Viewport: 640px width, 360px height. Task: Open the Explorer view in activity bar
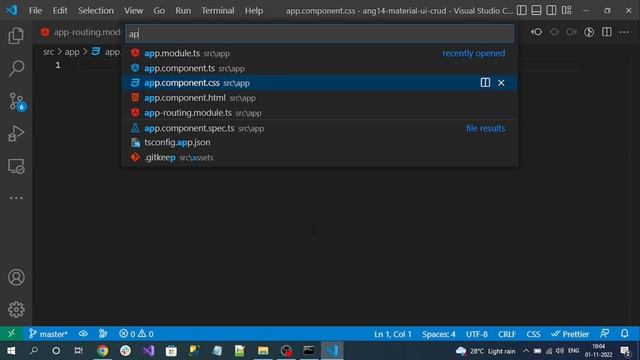(16, 36)
